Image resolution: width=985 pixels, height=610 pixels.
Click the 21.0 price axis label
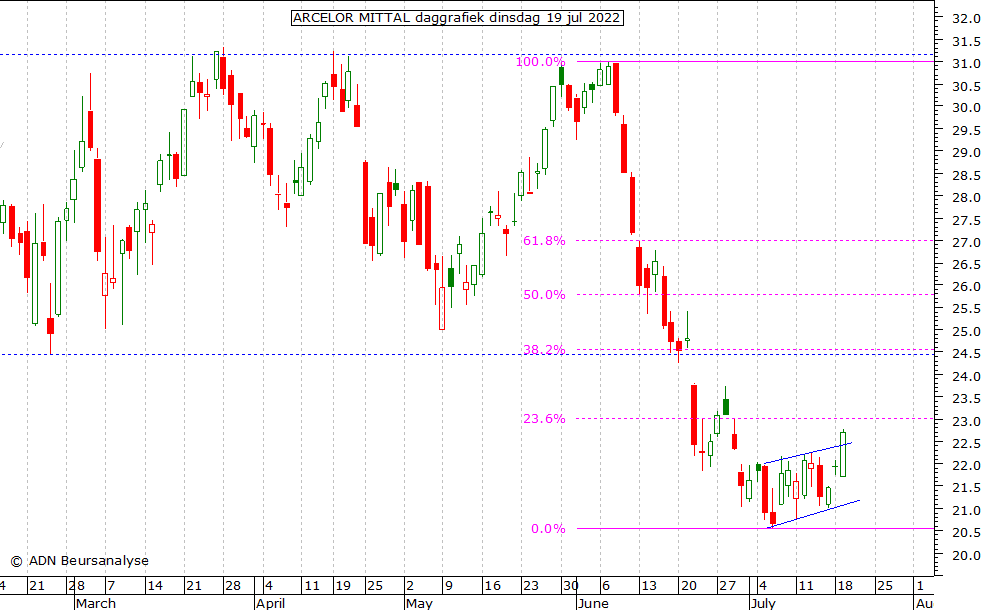tap(966, 510)
